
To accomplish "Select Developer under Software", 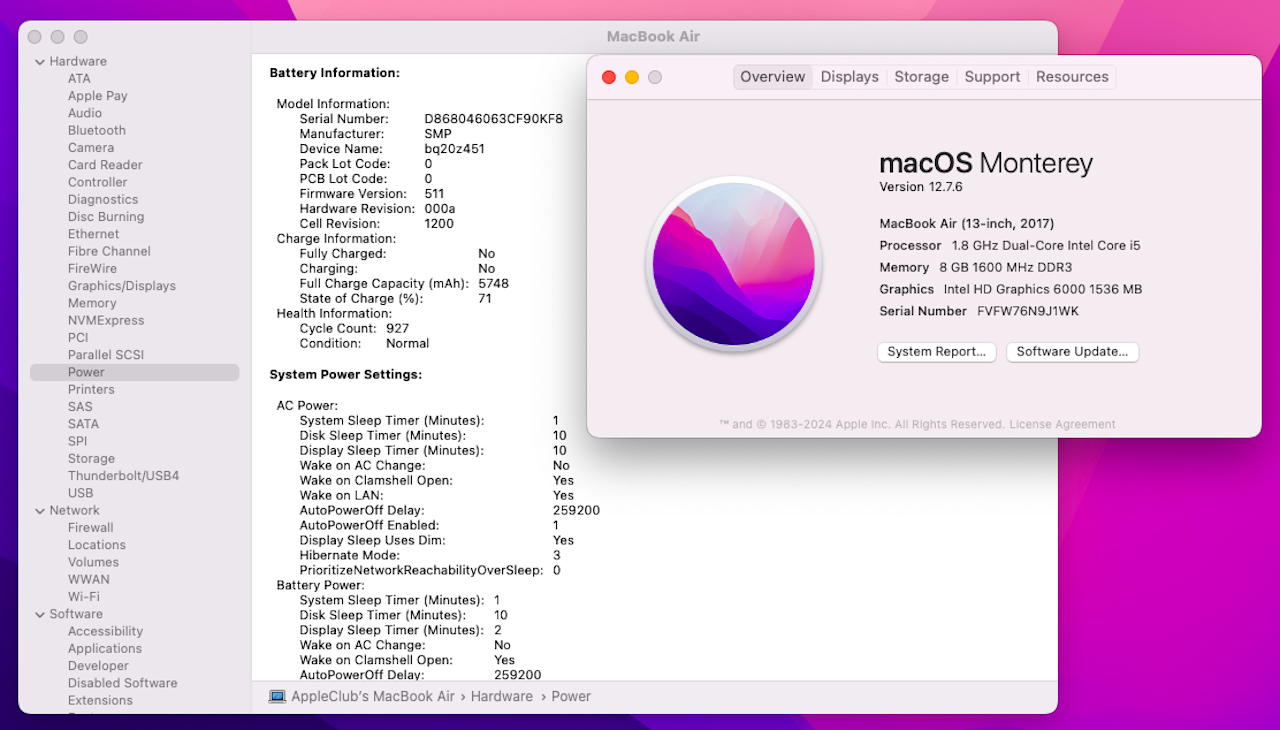I will (98, 666).
